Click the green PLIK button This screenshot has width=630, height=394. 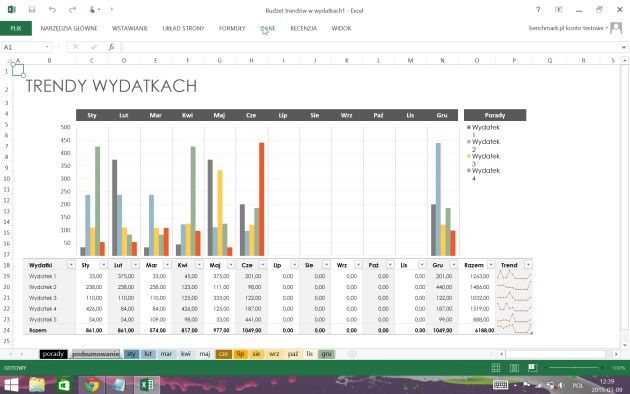(16, 28)
